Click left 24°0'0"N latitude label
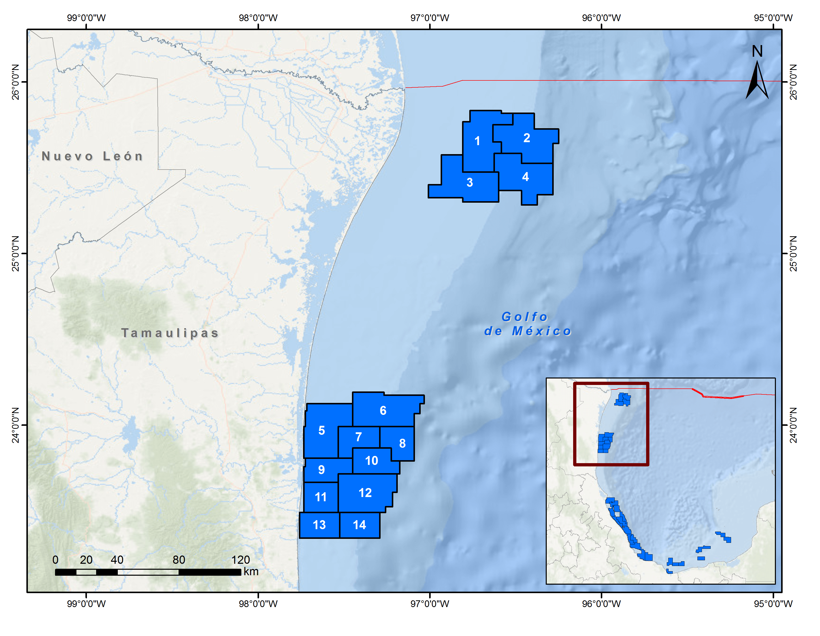 point(15,425)
